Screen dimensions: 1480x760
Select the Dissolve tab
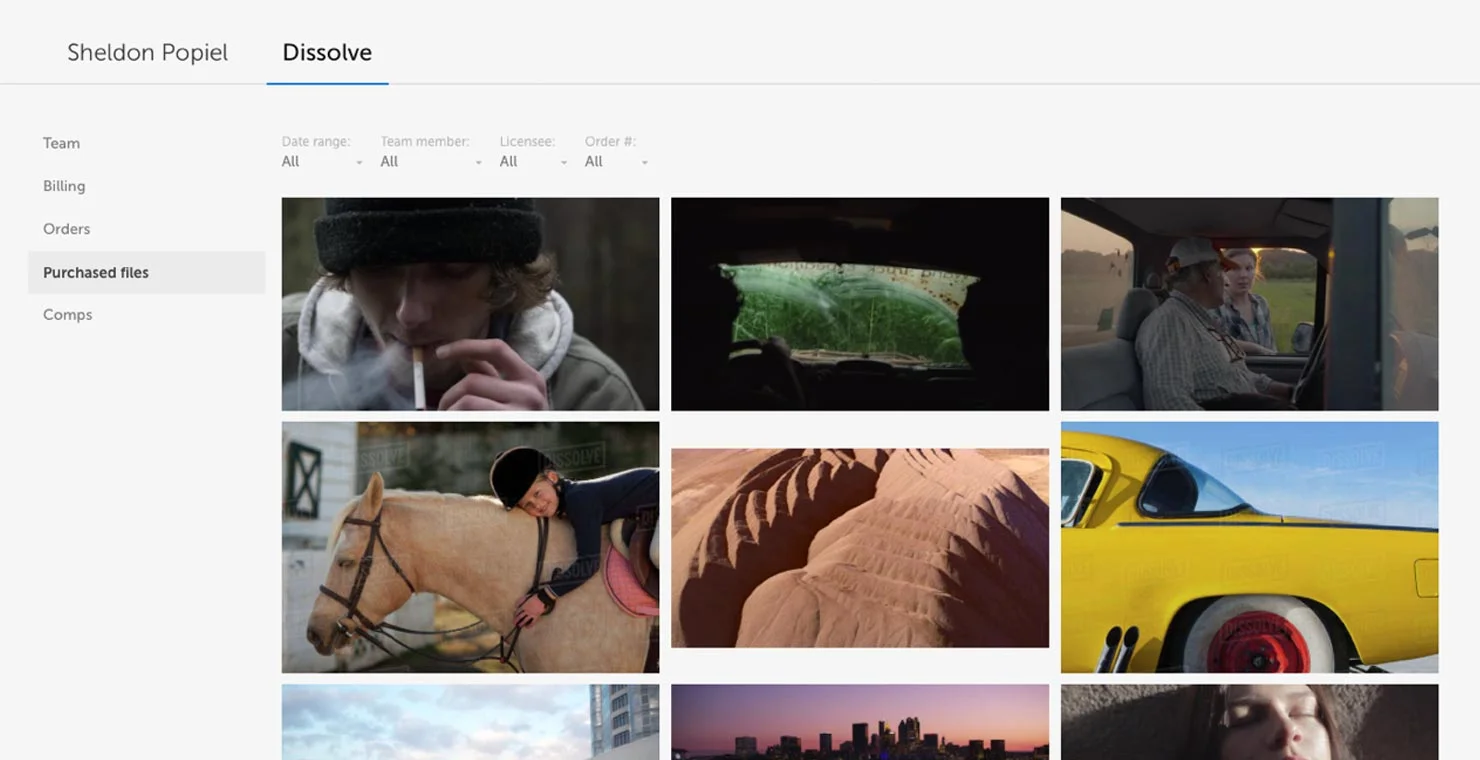click(327, 52)
